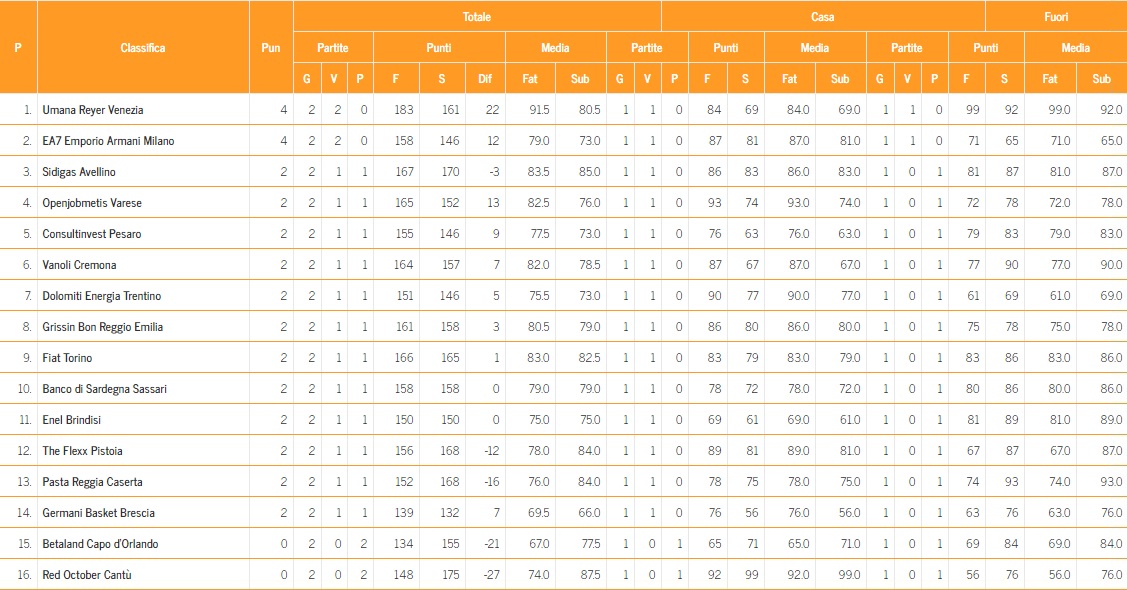Open the Openjobmetis Varese team entry

pos(92,203)
